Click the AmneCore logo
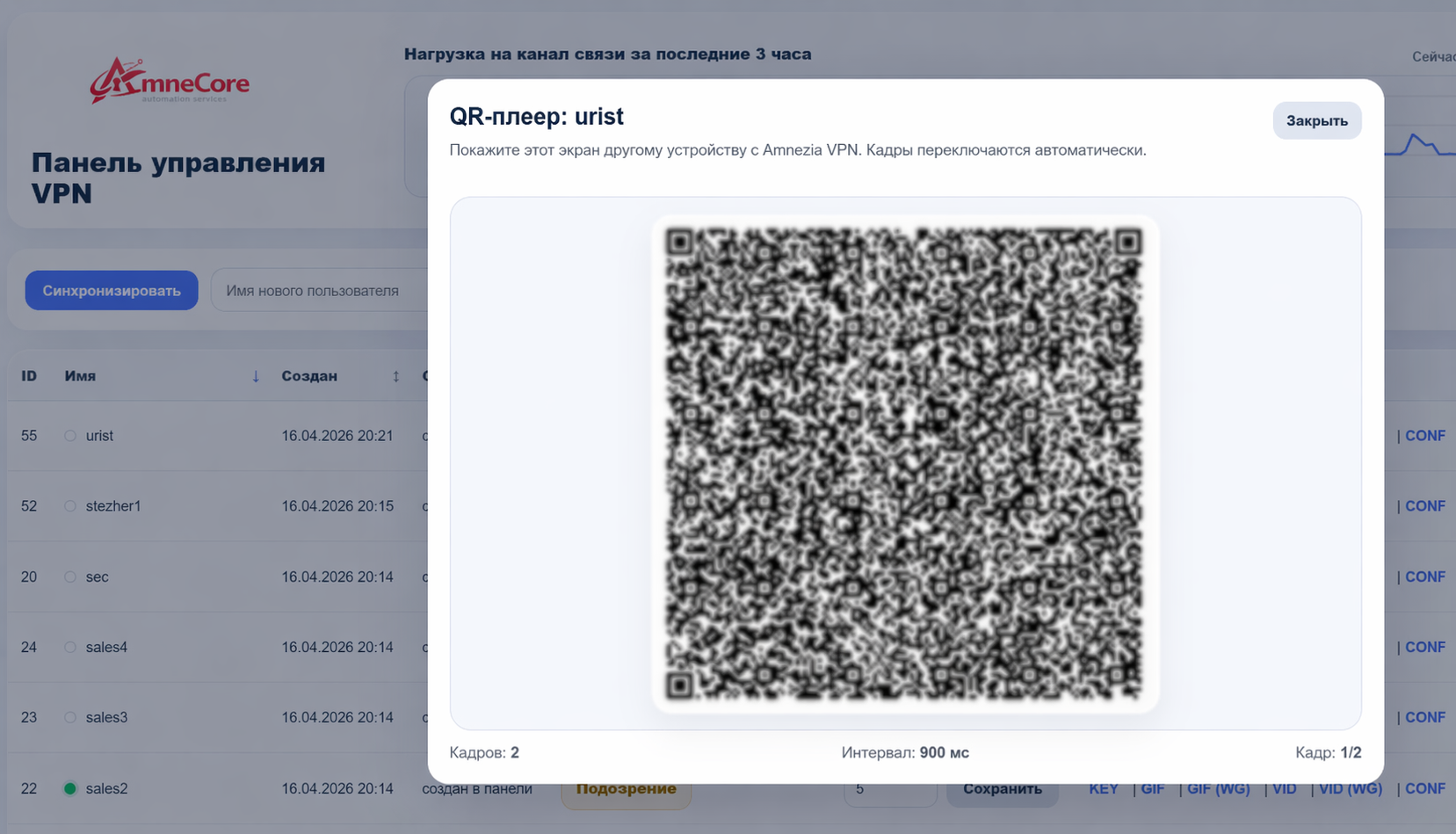 tap(170, 81)
